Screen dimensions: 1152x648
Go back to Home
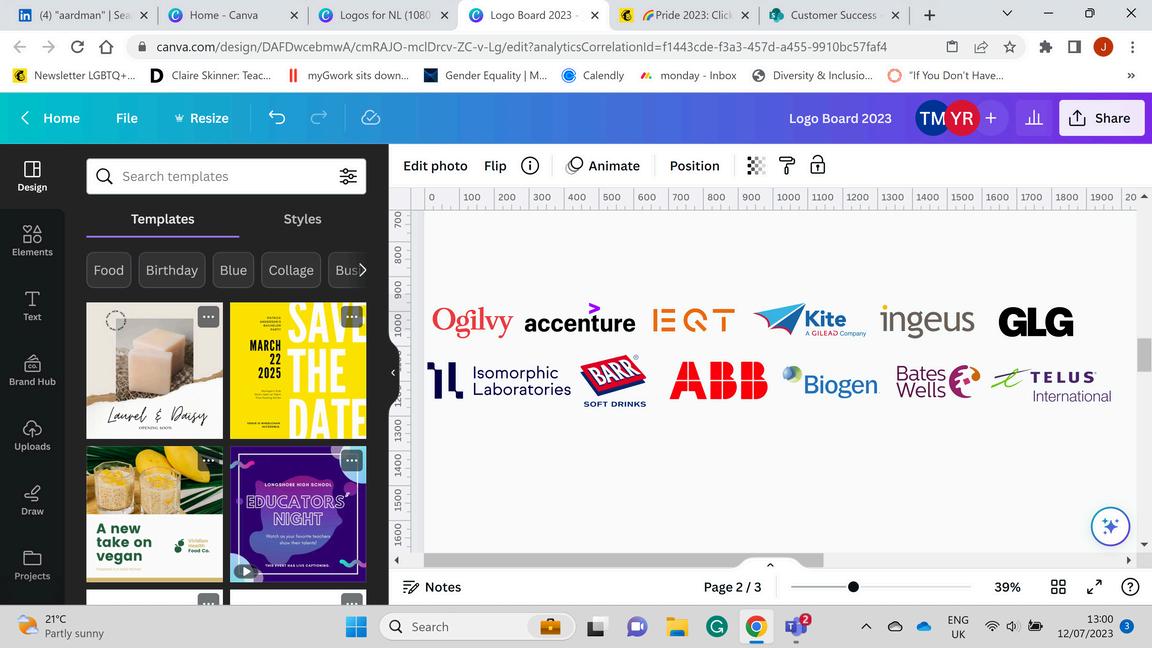point(50,118)
